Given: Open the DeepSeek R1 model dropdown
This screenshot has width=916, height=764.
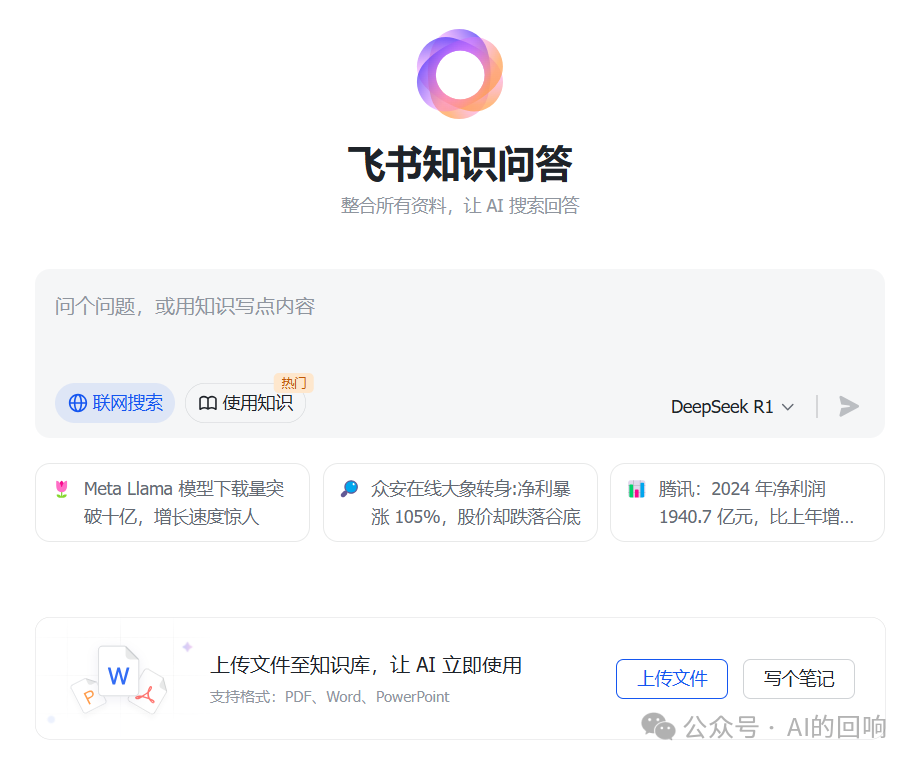Looking at the screenshot, I should [732, 407].
